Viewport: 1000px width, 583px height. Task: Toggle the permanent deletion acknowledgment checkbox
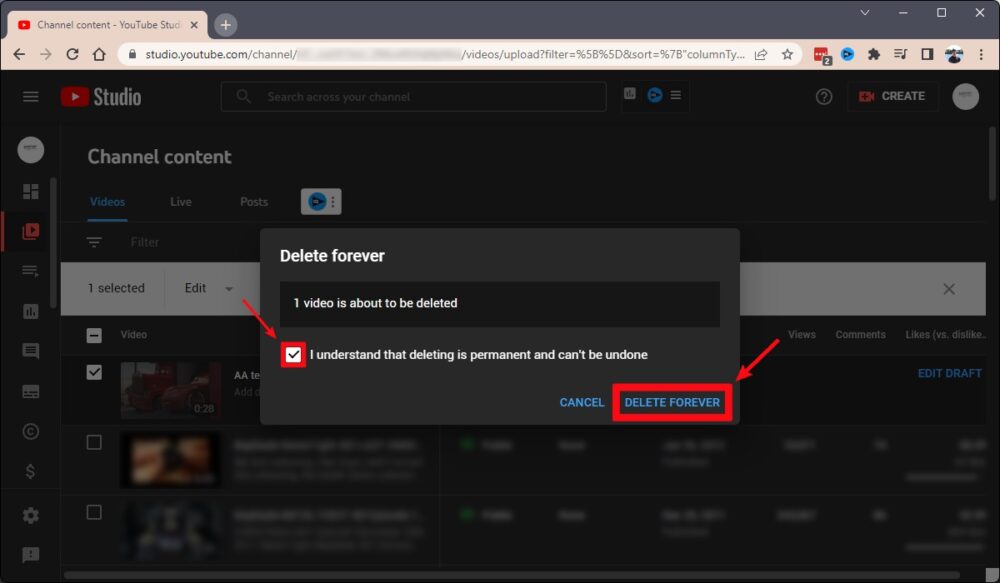293,355
